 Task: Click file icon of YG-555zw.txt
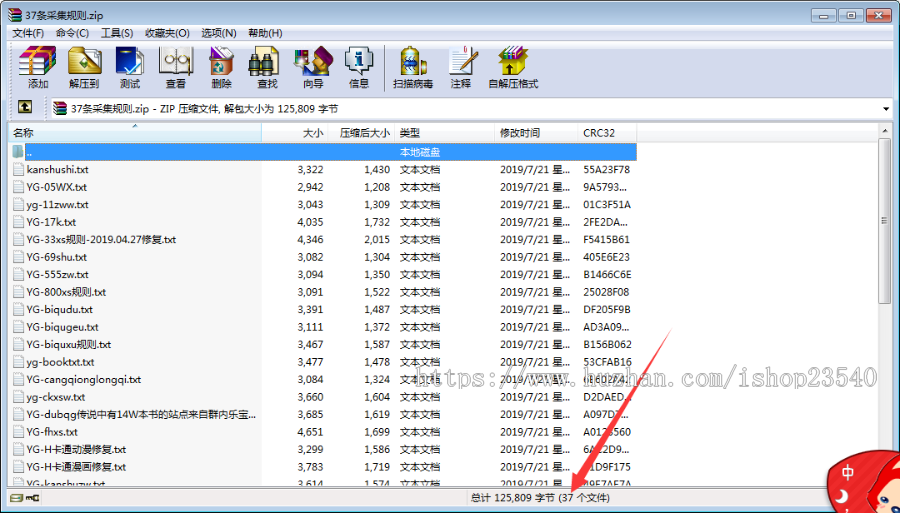19,274
